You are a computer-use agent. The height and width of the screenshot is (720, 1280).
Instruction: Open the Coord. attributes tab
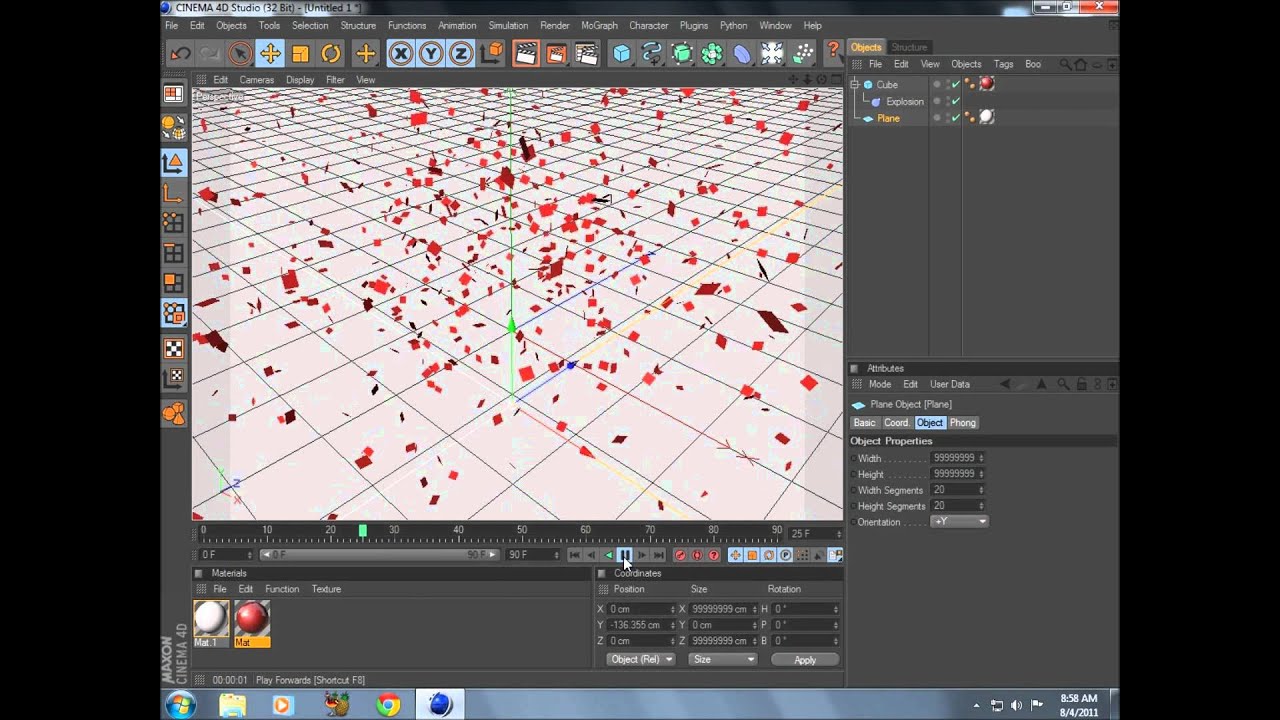tap(896, 423)
